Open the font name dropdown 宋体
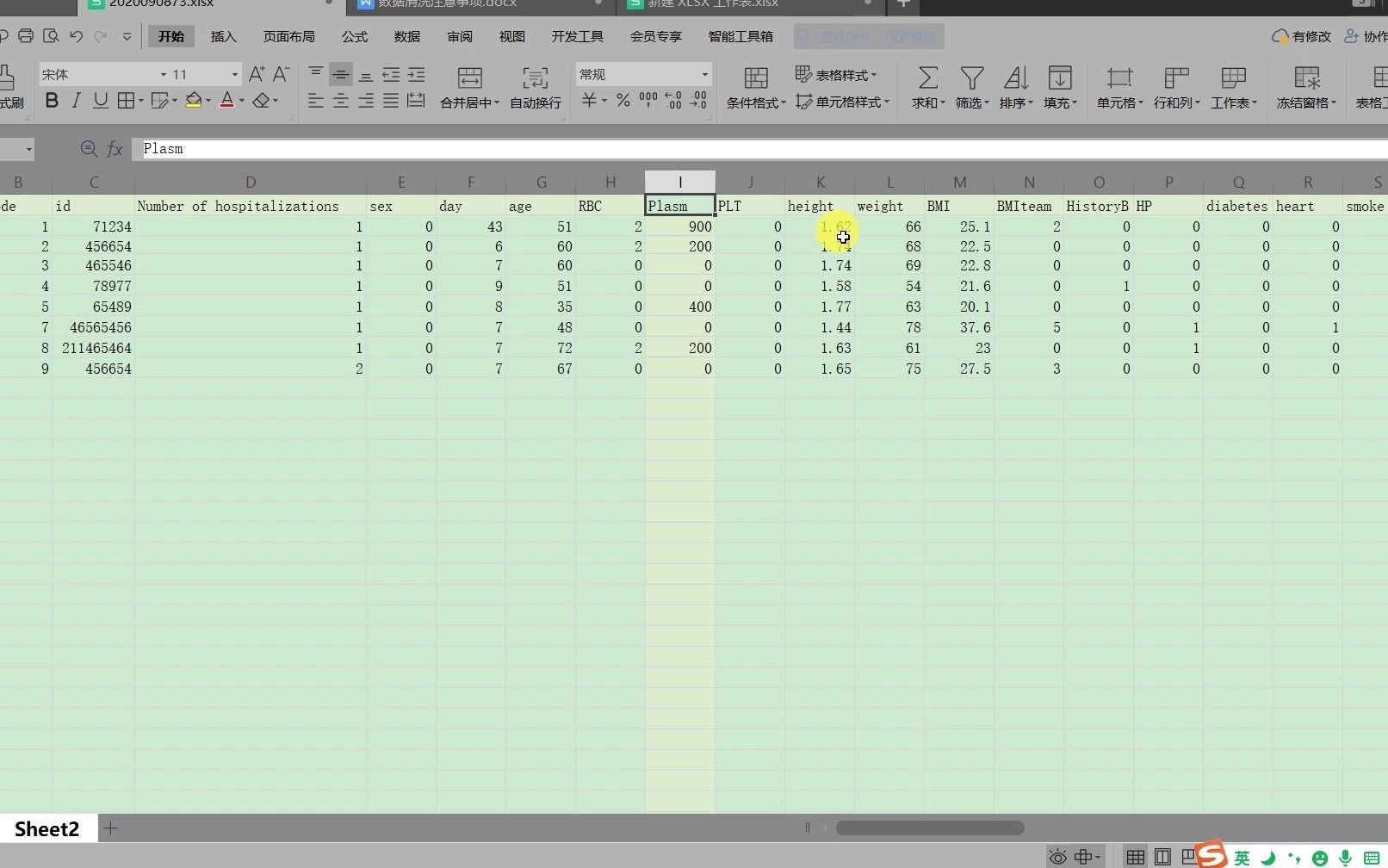The image size is (1388, 868). click(163, 75)
